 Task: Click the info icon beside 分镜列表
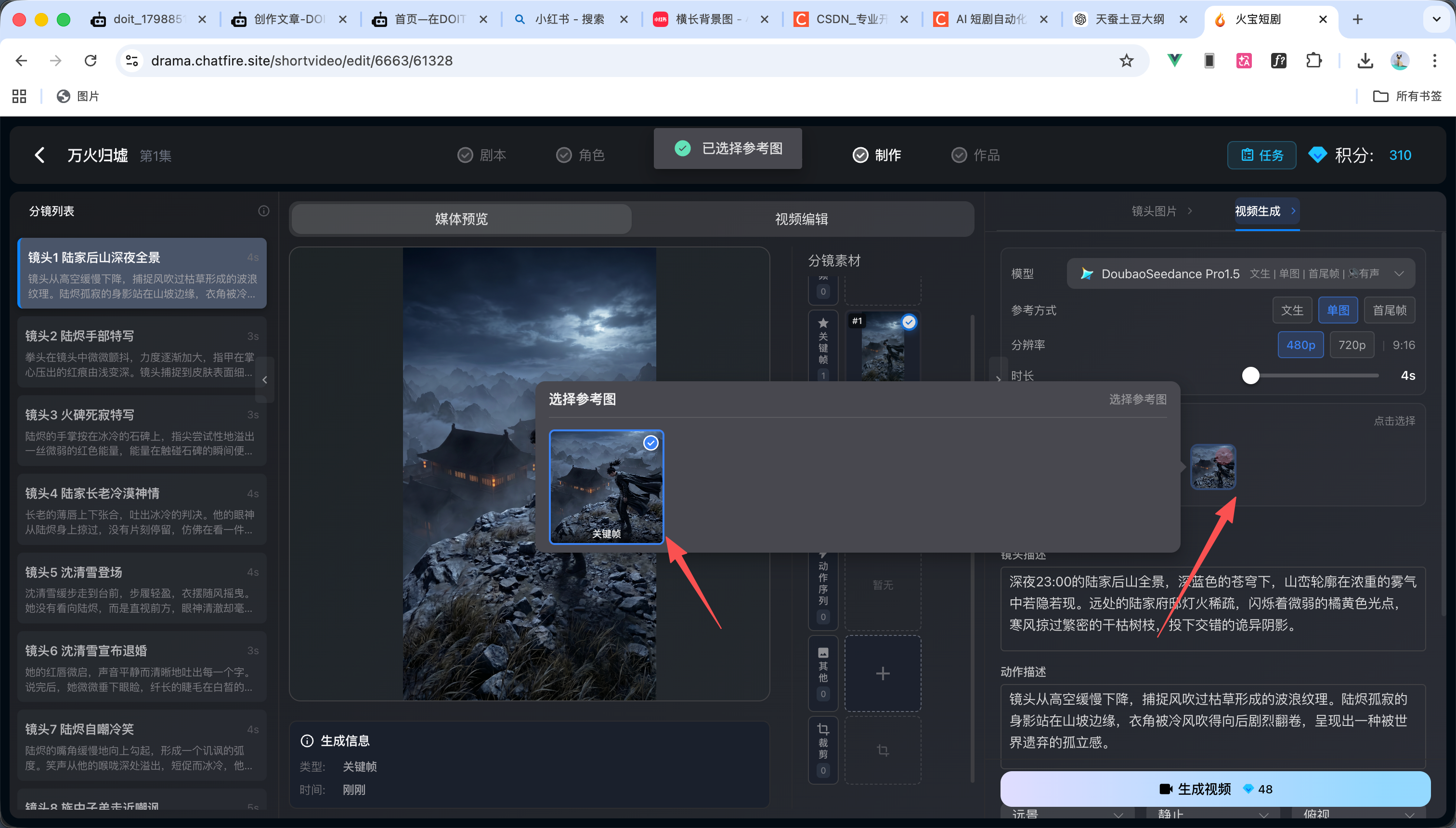(x=263, y=210)
